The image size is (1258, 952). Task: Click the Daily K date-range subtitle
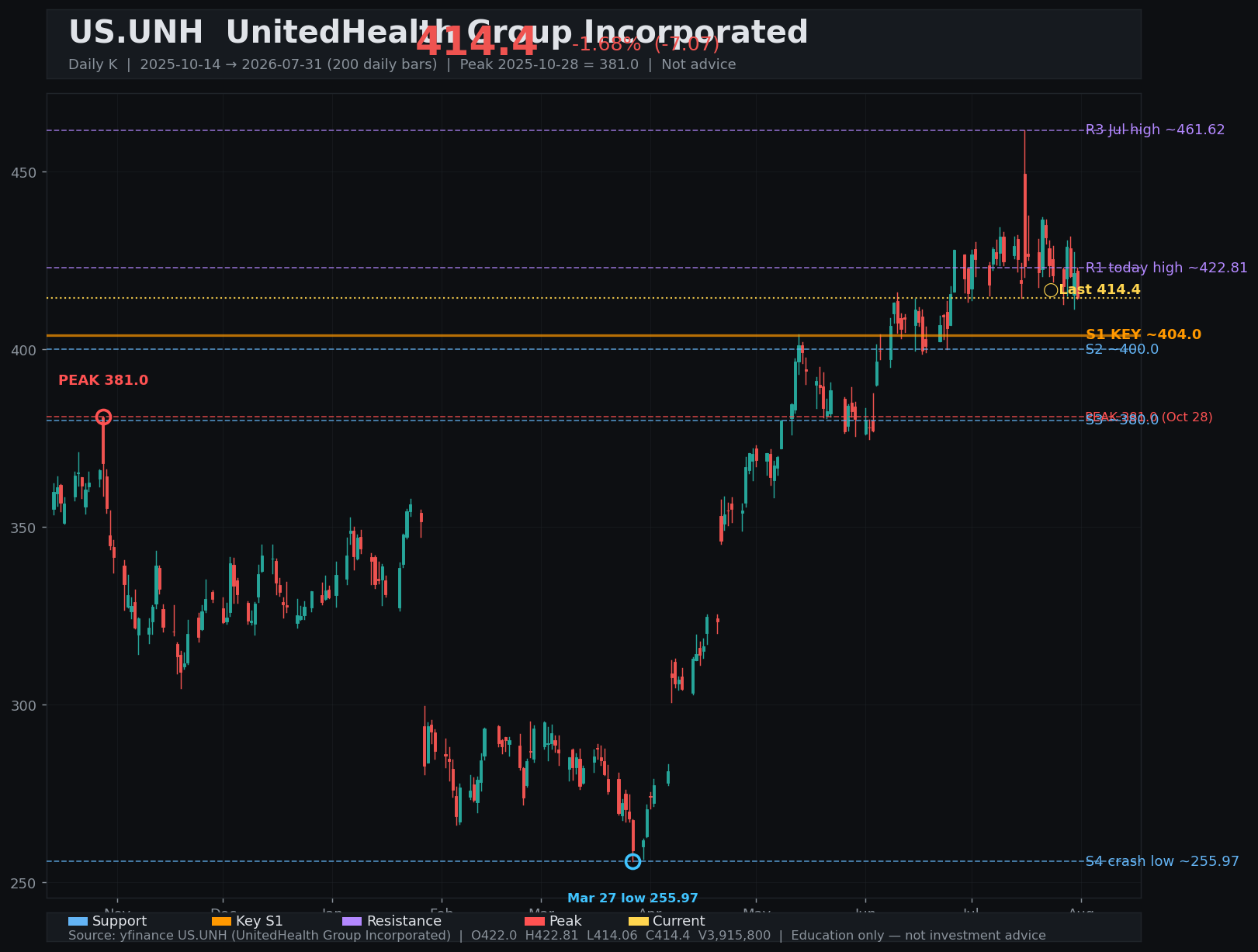click(402, 64)
